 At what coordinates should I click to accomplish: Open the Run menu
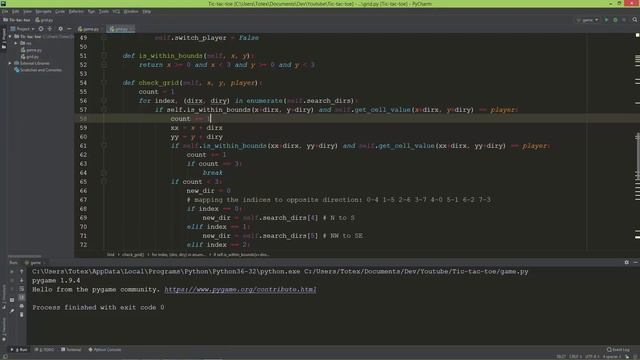(91, 11)
